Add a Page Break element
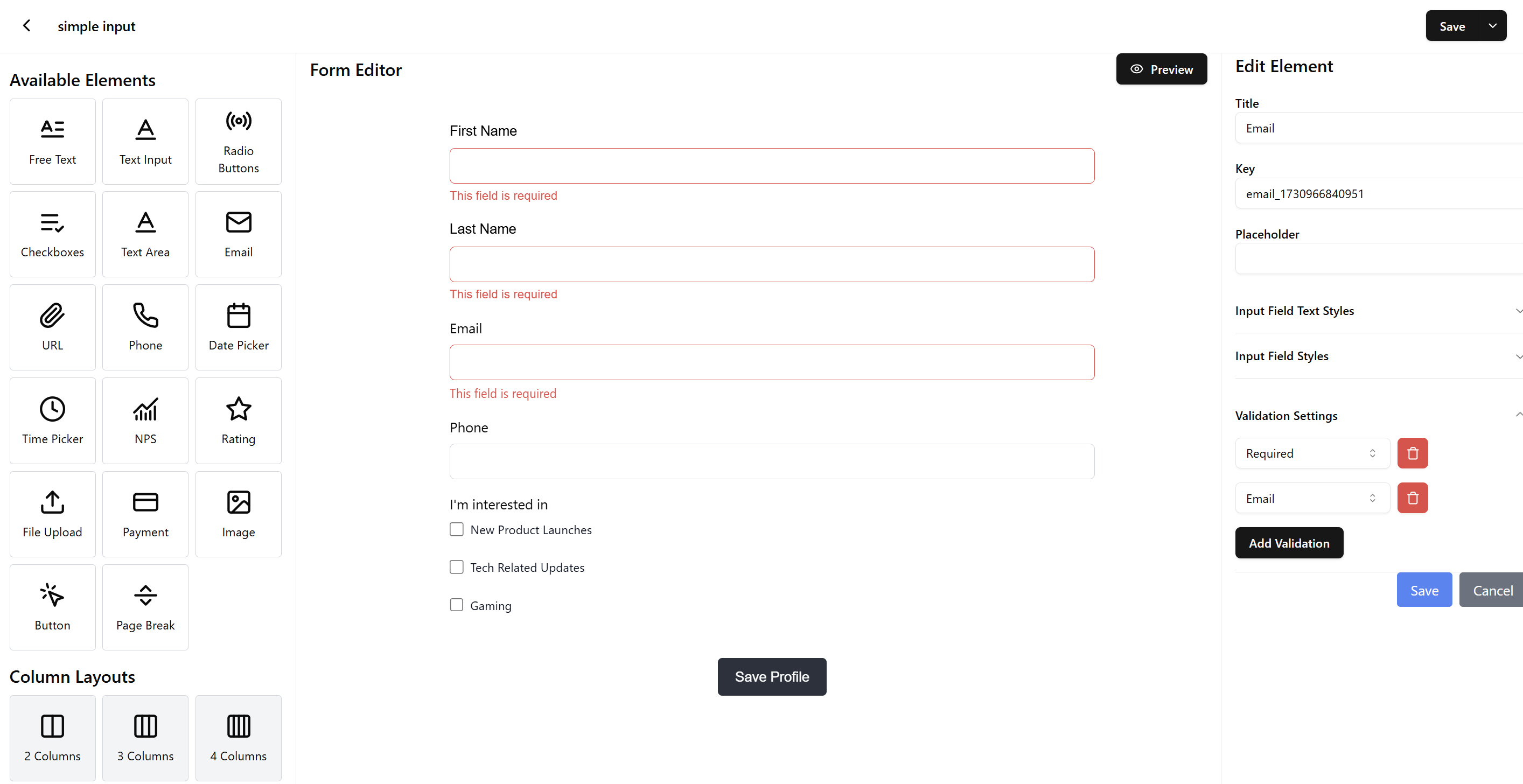Screen dimensions: 1523x784 pyautogui.click(x=145, y=607)
